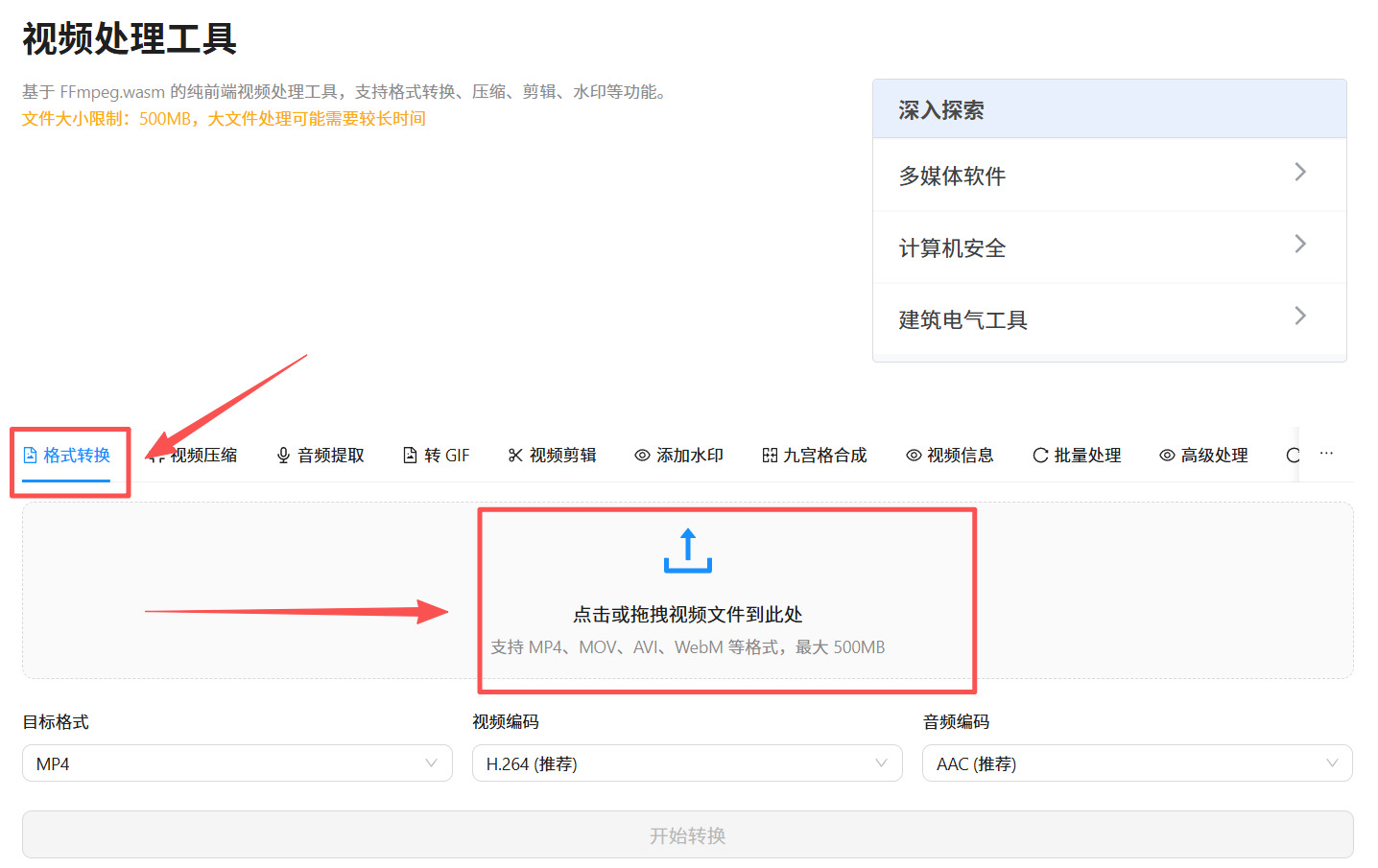Open the 目标格式 MP4 dropdown
1378x868 pixels.
(237, 763)
